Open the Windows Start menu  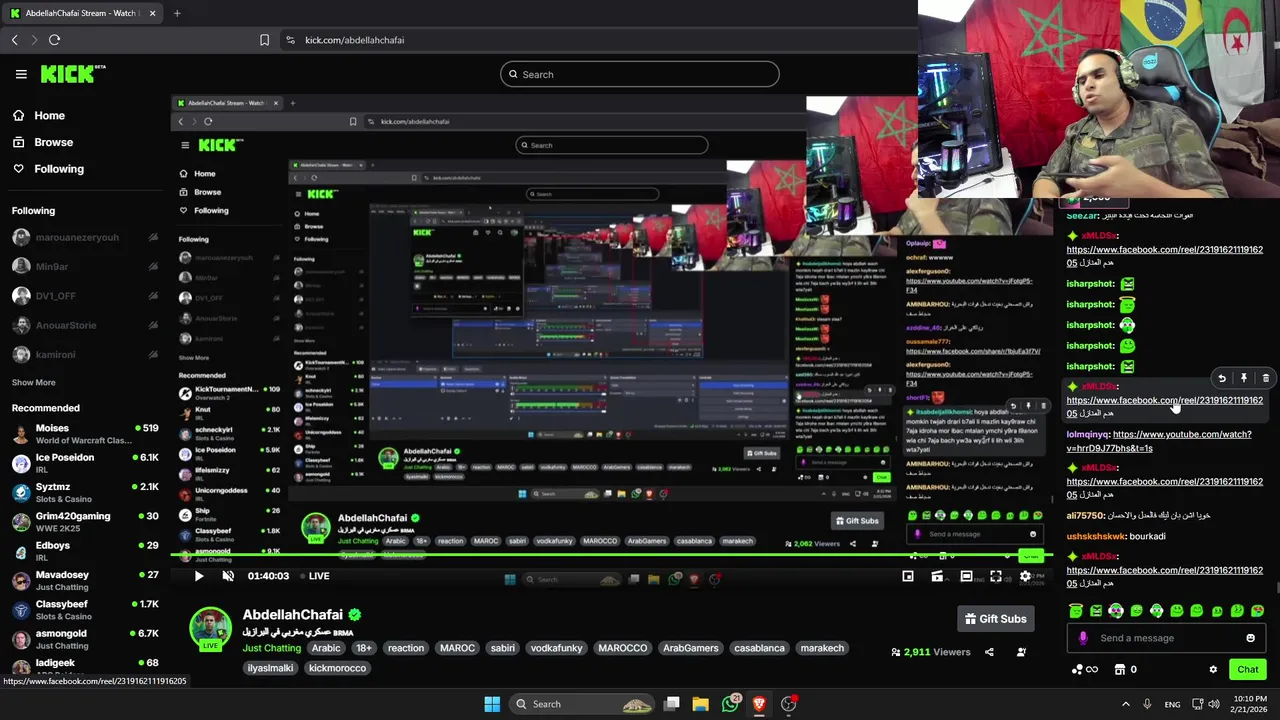click(492, 704)
